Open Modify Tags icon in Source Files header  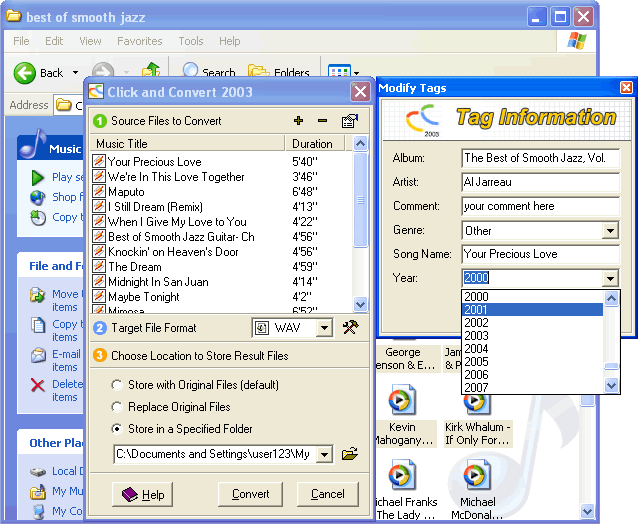pyautogui.click(x=350, y=121)
